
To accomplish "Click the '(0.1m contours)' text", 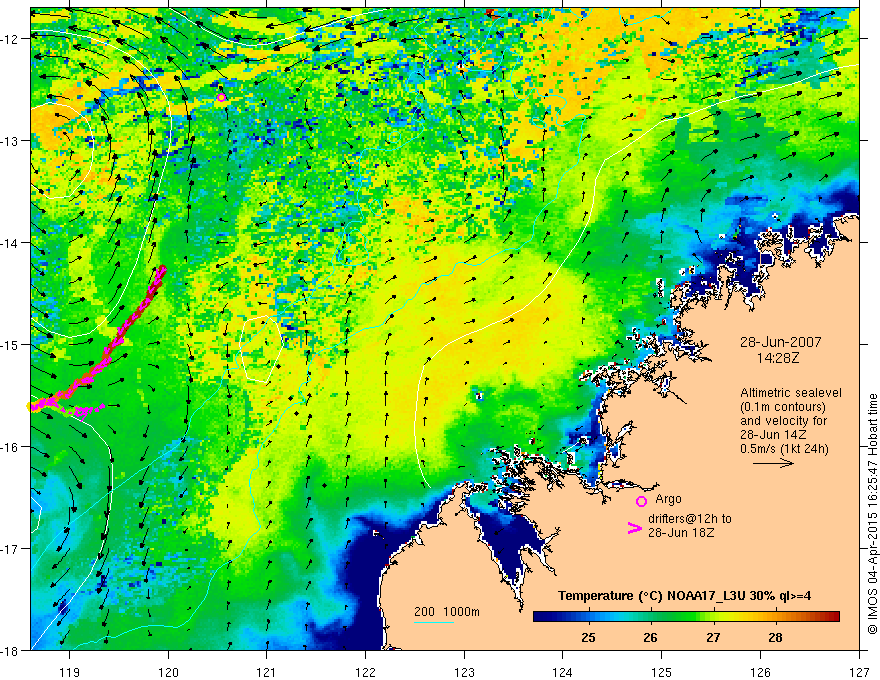I will [782, 407].
